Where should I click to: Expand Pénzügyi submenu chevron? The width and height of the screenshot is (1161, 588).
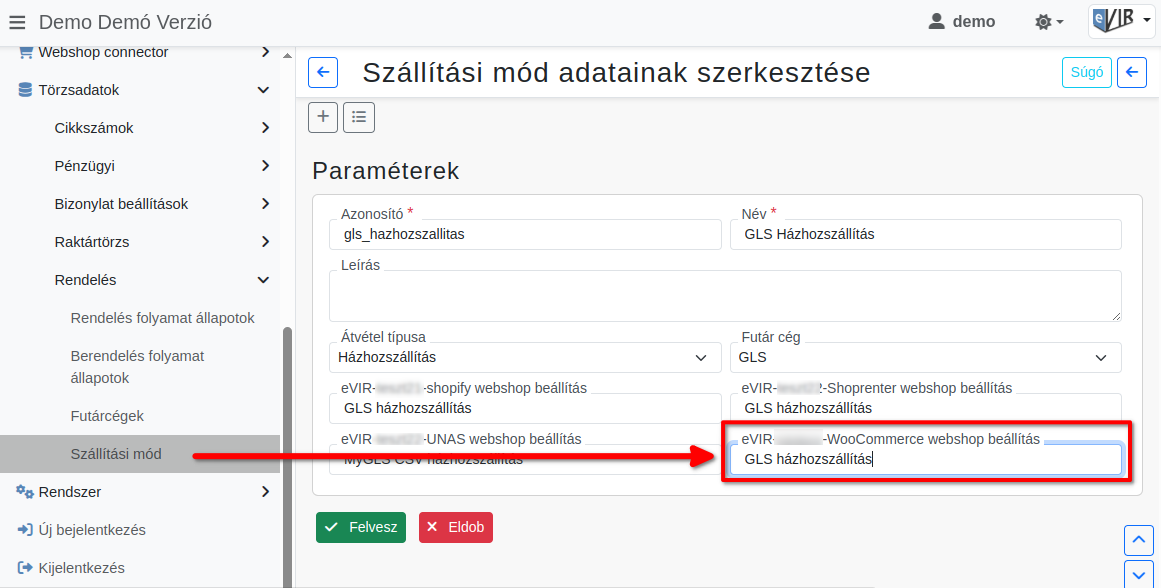265,166
